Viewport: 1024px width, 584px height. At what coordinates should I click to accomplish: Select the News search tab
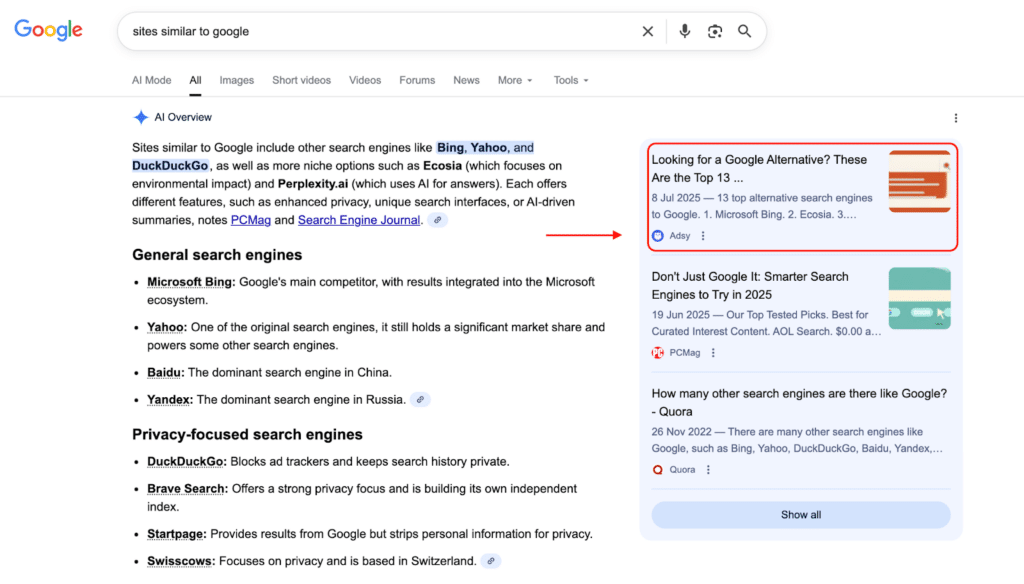click(466, 80)
